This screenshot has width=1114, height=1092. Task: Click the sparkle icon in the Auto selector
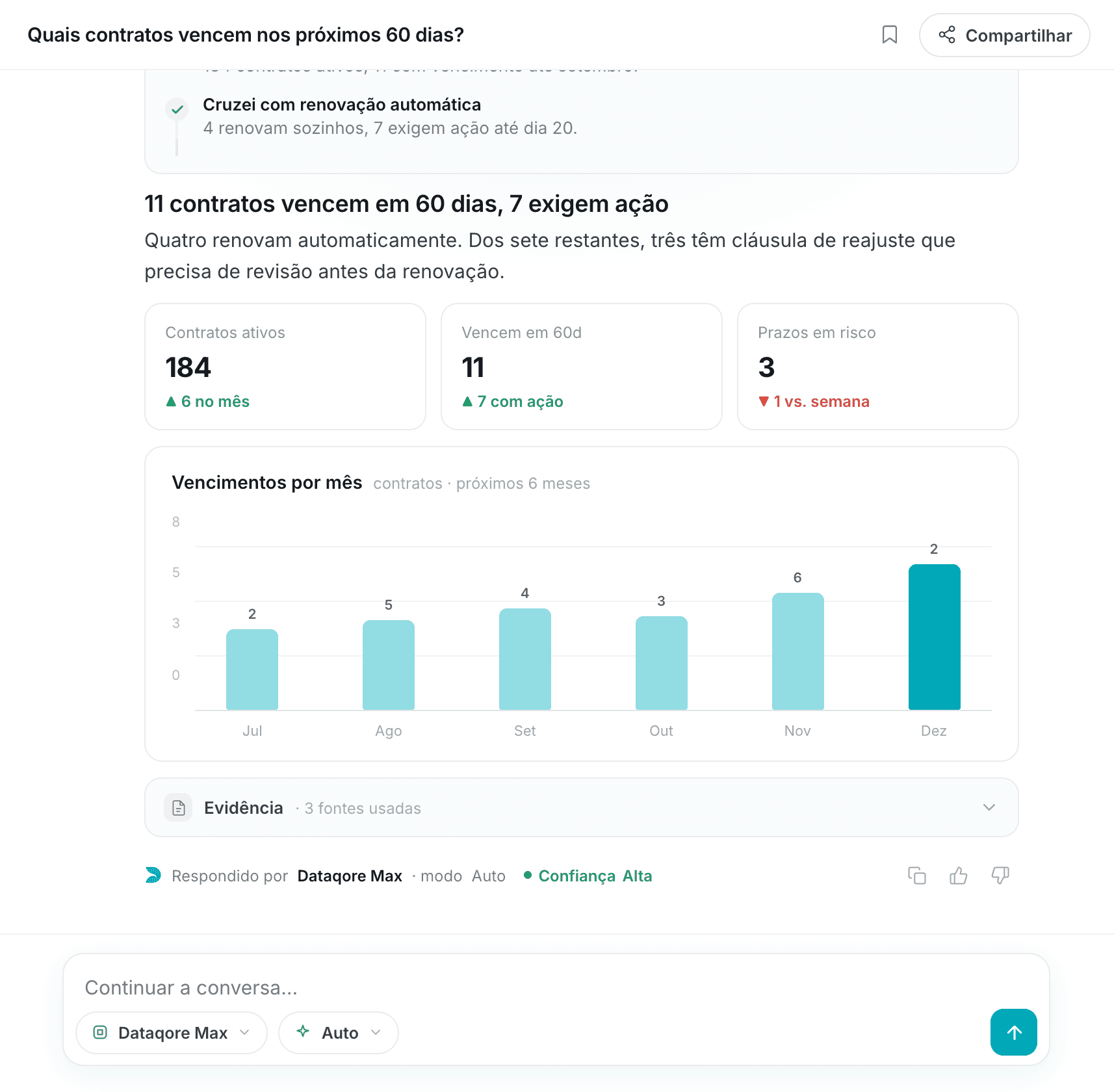click(303, 1032)
